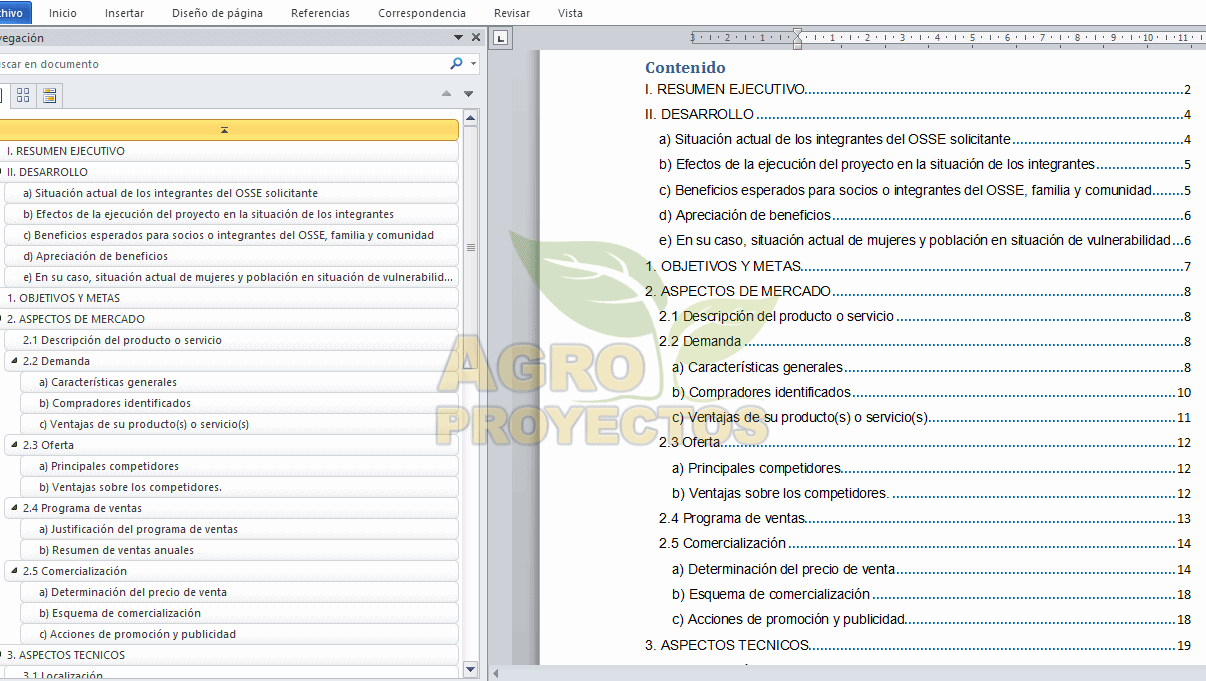The width and height of the screenshot is (1206, 681).
Task: Click navigation pane scrollbar up arrow
Action: (470, 118)
